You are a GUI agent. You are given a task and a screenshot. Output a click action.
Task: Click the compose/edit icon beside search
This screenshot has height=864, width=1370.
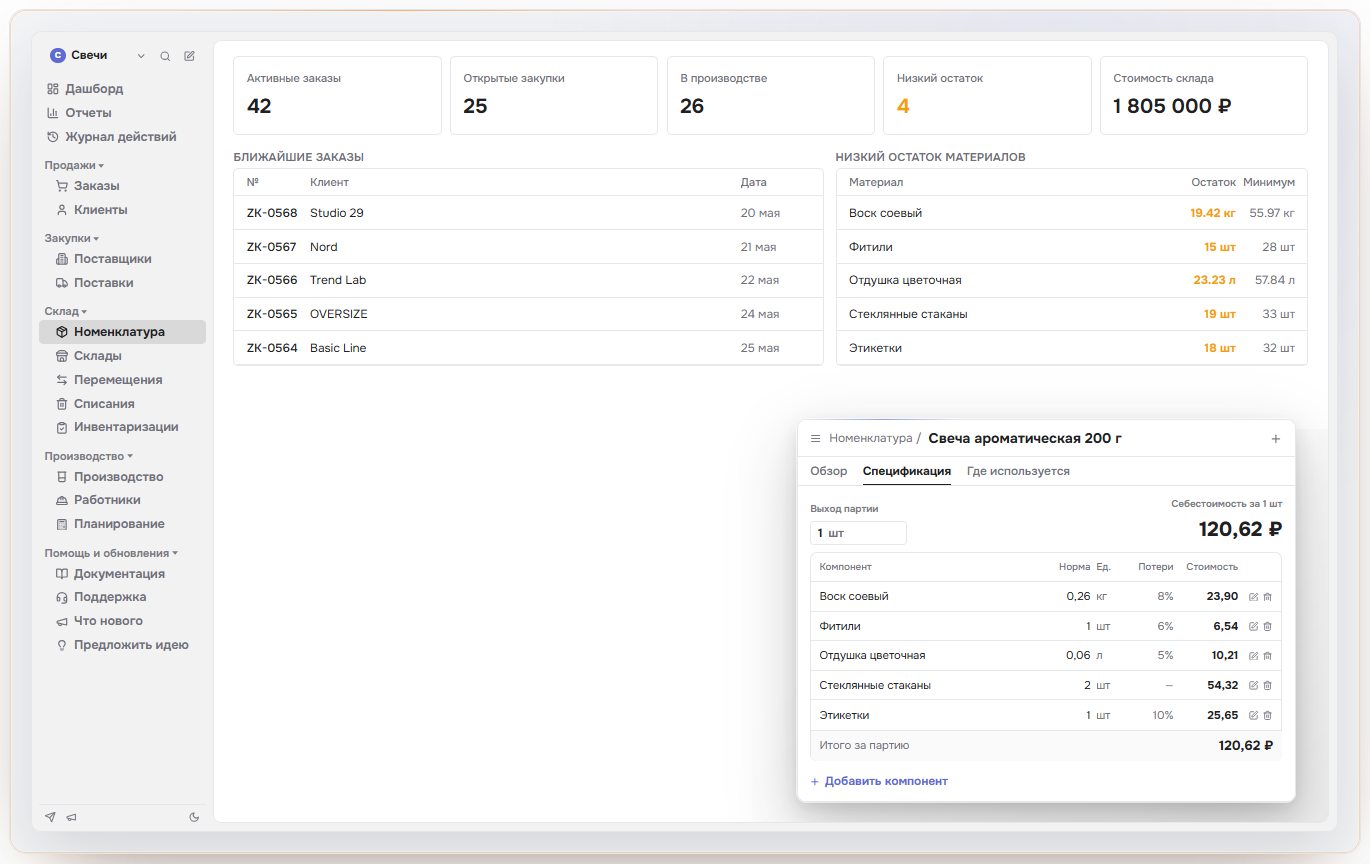pos(189,56)
